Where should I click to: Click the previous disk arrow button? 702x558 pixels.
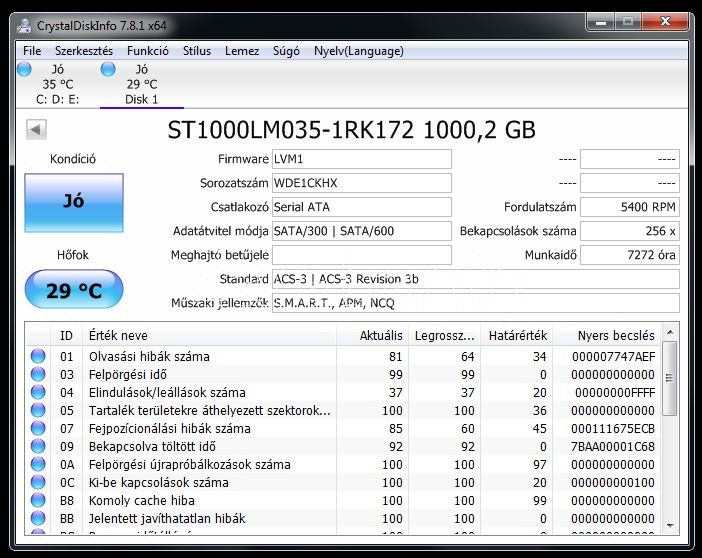tap(36, 129)
